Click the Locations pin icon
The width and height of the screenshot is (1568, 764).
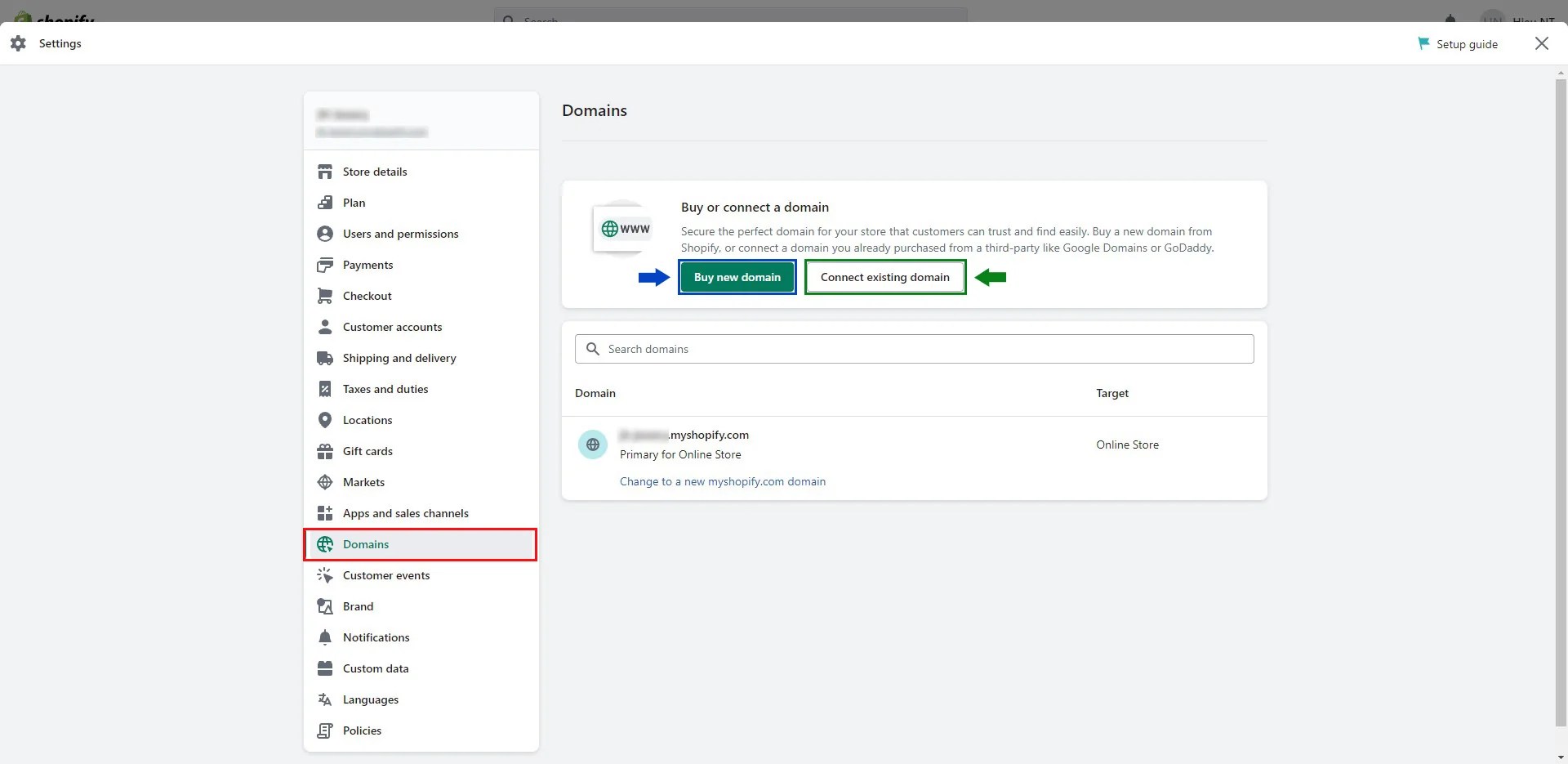(x=326, y=419)
